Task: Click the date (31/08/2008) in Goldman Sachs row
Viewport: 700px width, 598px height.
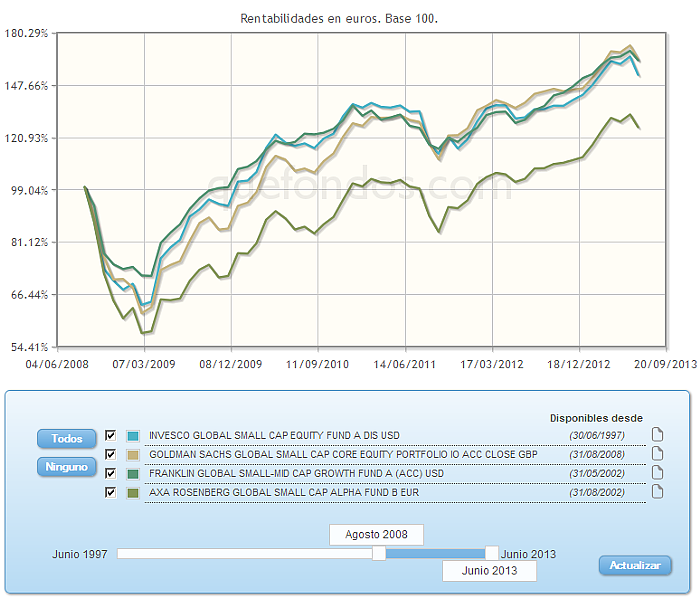Action: (x=597, y=455)
